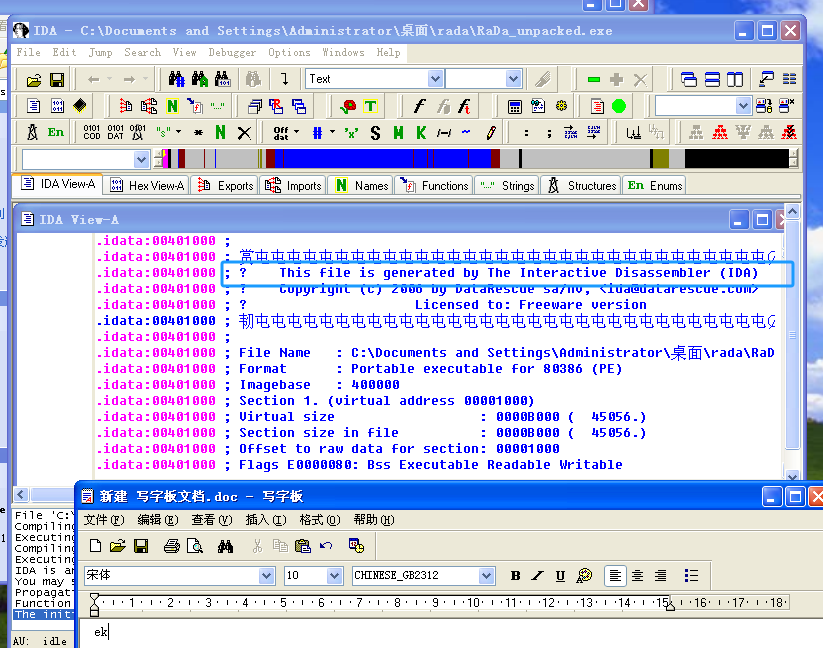Click the En enums icon in third toolbar row
The height and width of the screenshot is (648, 823).
click(56, 132)
